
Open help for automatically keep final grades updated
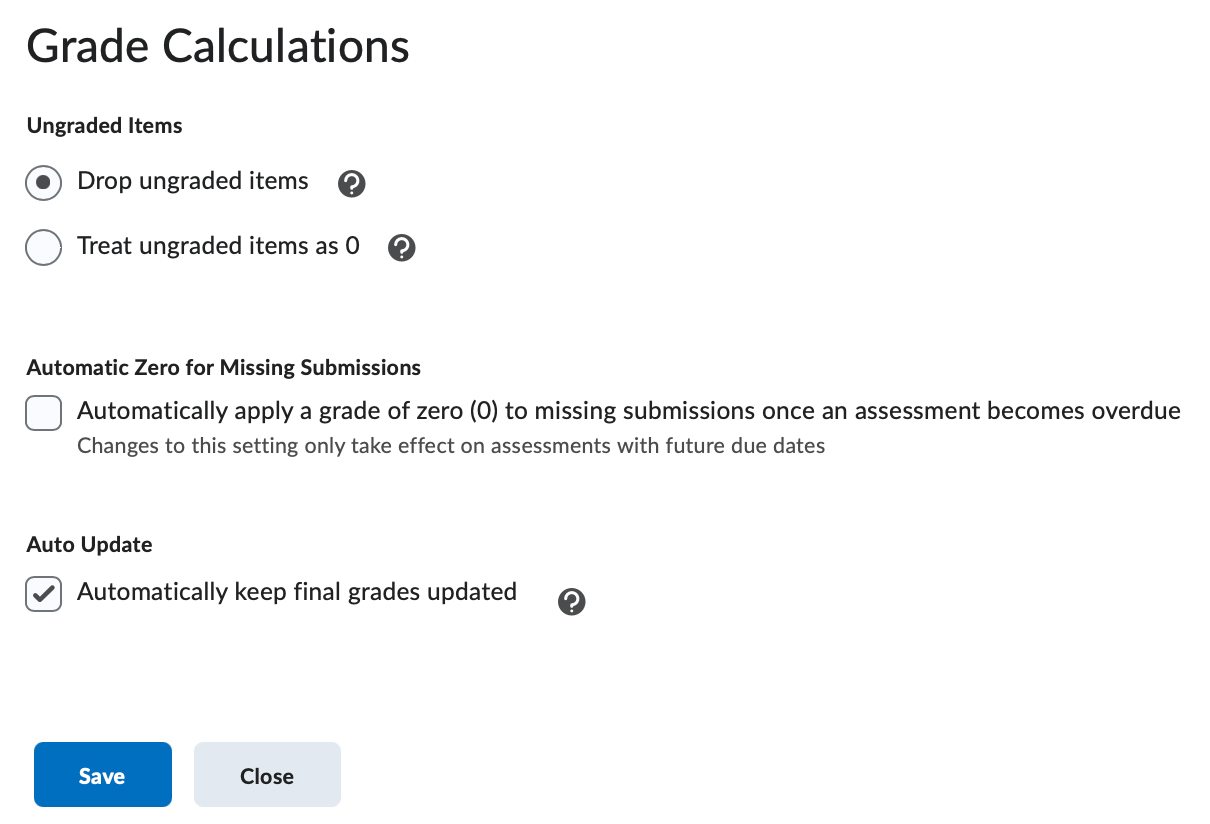point(571,601)
